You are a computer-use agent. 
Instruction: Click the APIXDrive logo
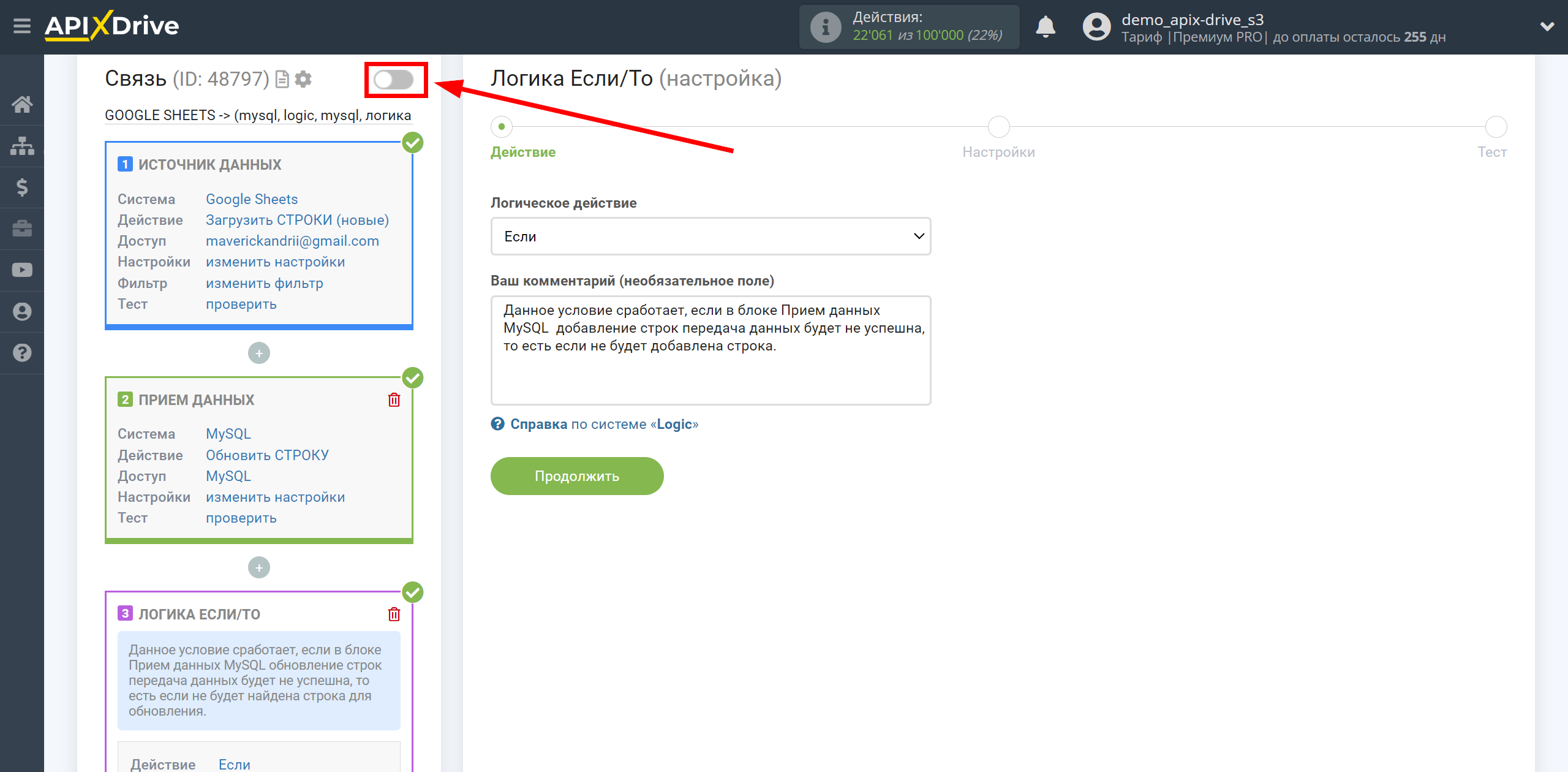coord(112,26)
